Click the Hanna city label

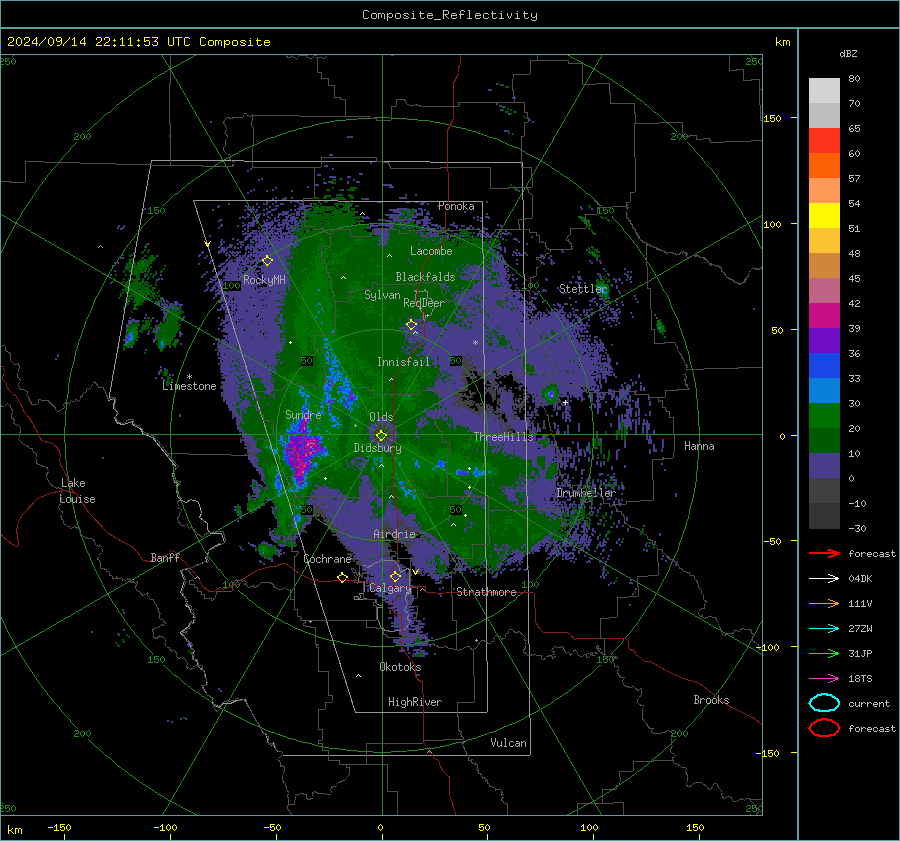pos(699,446)
